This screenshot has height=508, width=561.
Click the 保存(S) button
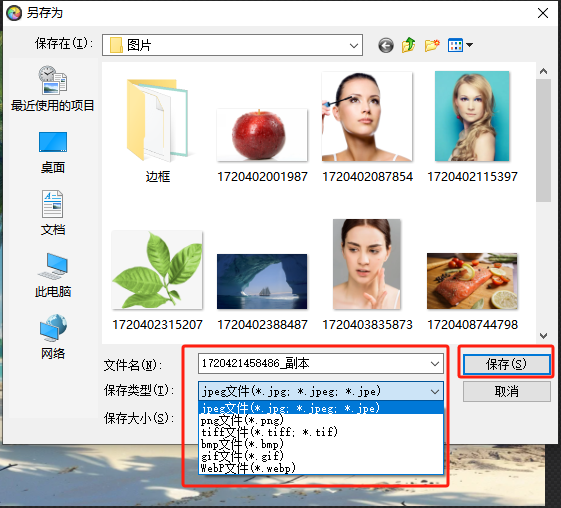click(506, 365)
